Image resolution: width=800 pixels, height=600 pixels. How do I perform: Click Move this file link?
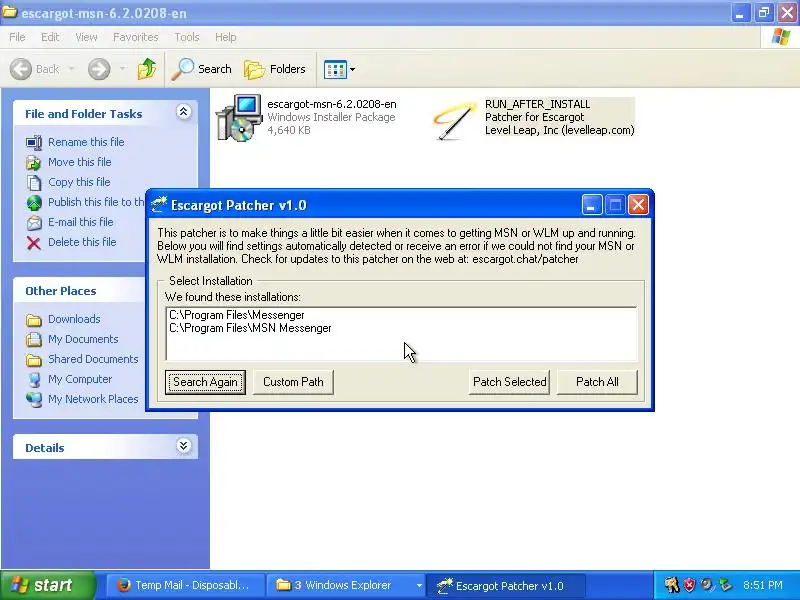point(80,162)
